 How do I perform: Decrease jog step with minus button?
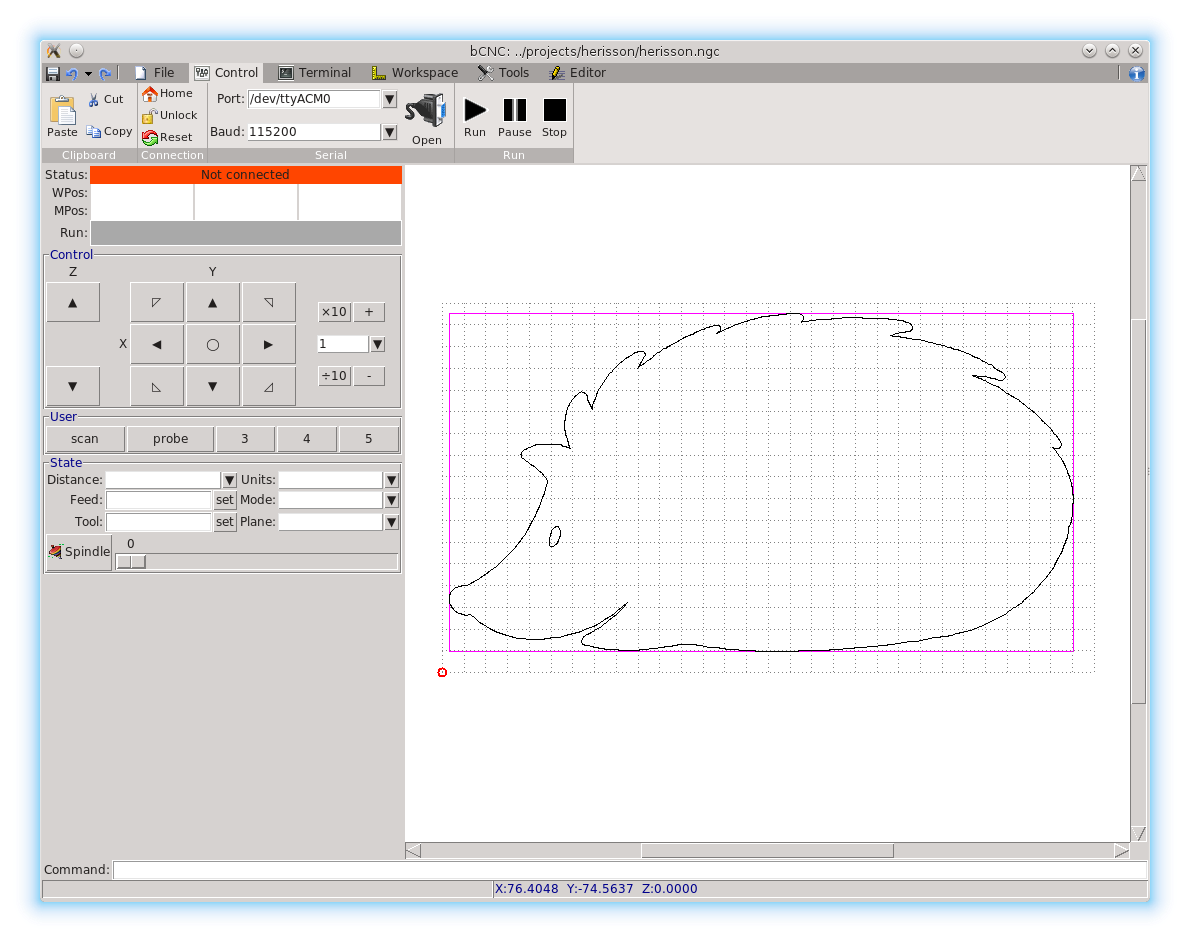pos(369,376)
